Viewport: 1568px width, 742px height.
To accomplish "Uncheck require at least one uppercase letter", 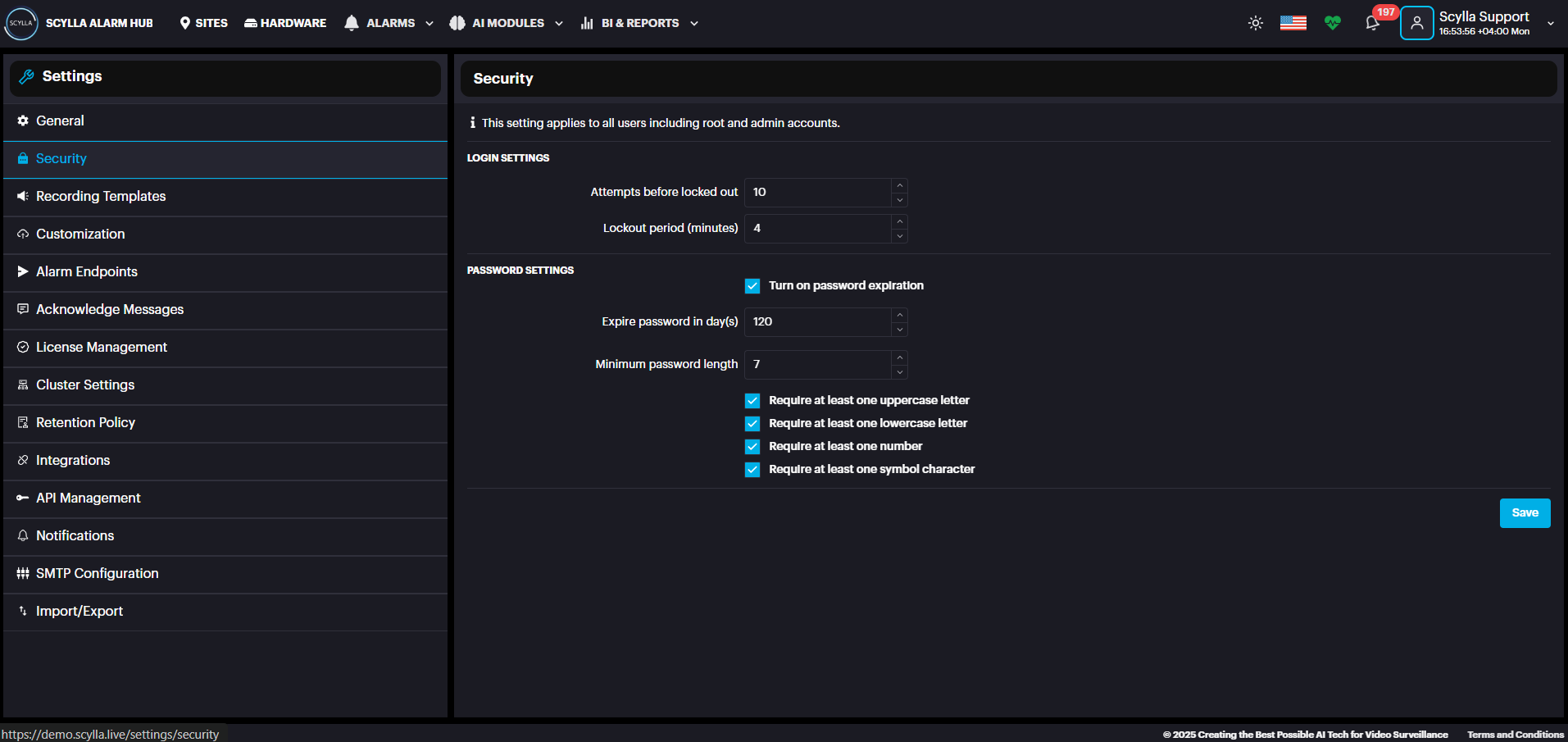I will [x=752, y=401].
